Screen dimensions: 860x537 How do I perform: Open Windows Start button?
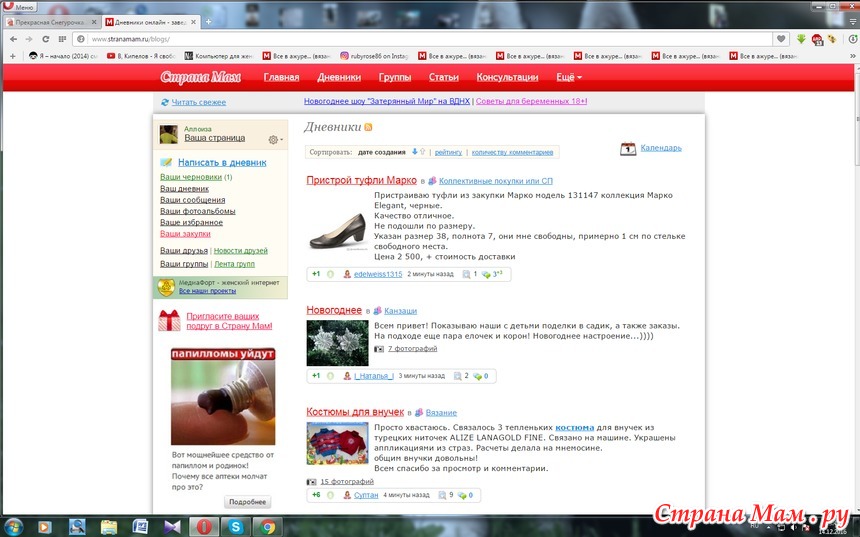[x=13, y=527]
